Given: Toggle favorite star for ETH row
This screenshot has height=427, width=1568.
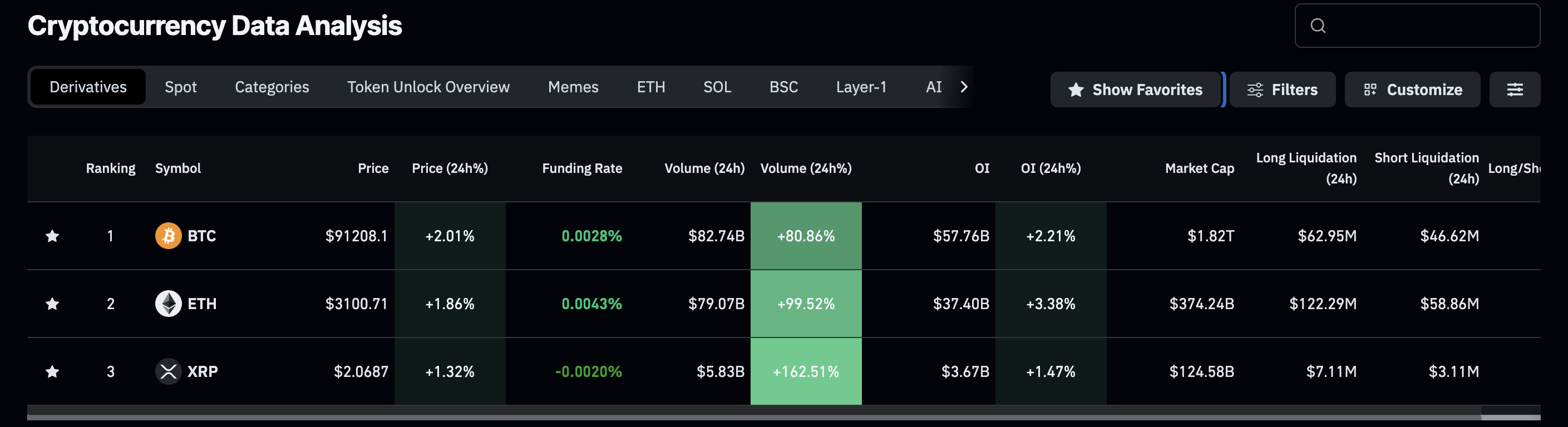Looking at the screenshot, I should pos(52,304).
